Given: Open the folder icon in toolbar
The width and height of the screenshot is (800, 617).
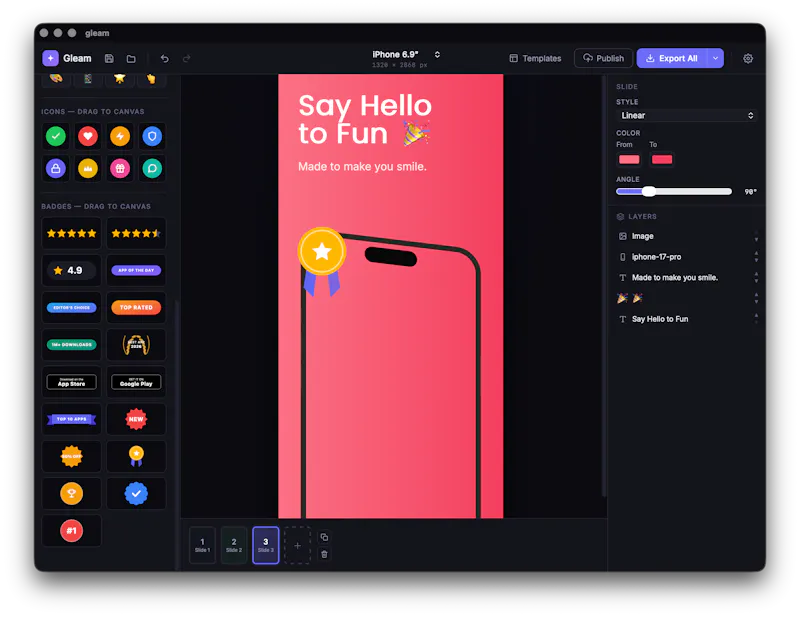Looking at the screenshot, I should tap(131, 59).
